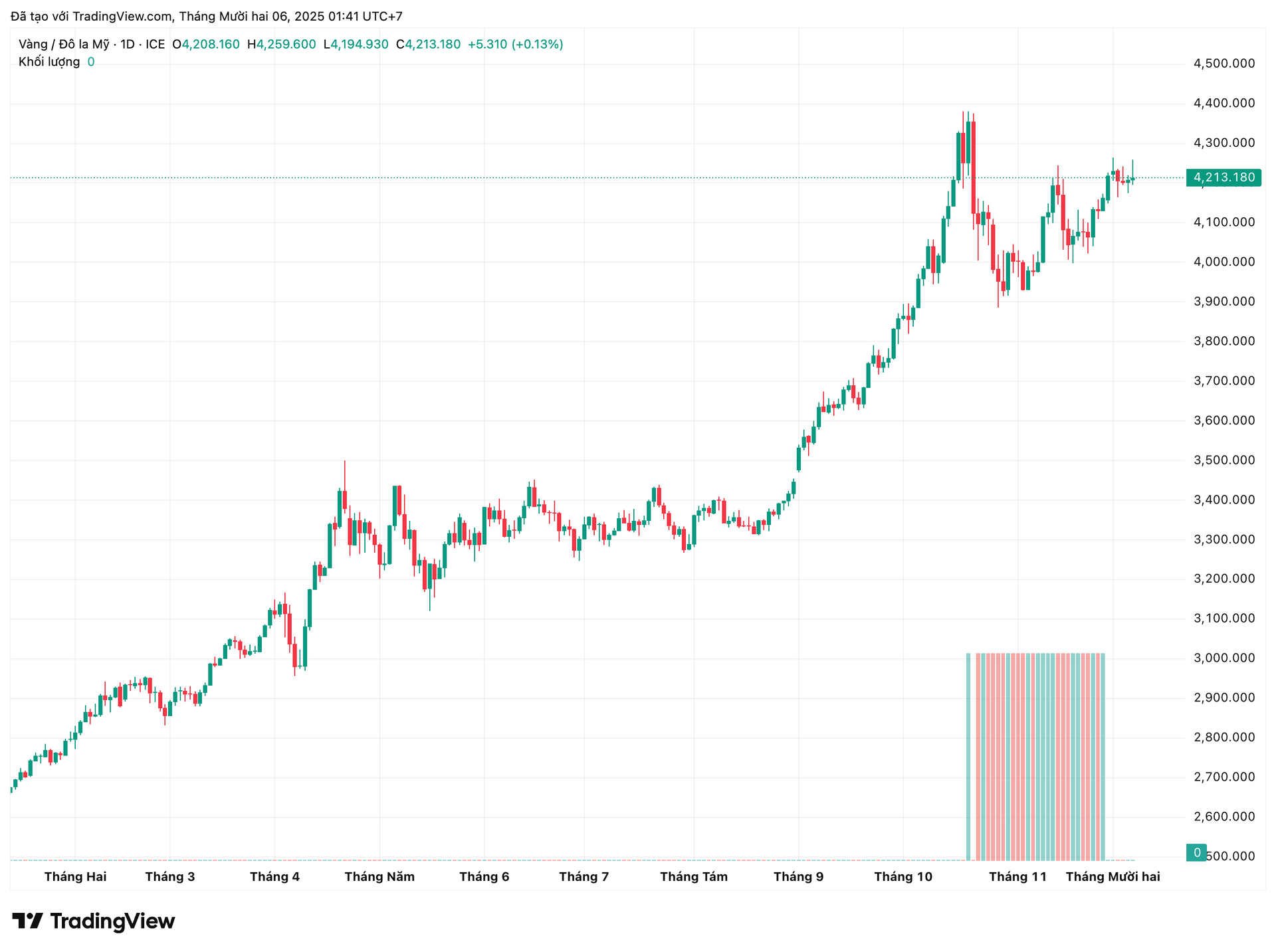Click a volume bar in the histogram
1276x952 pixels.
pos(1030,751)
